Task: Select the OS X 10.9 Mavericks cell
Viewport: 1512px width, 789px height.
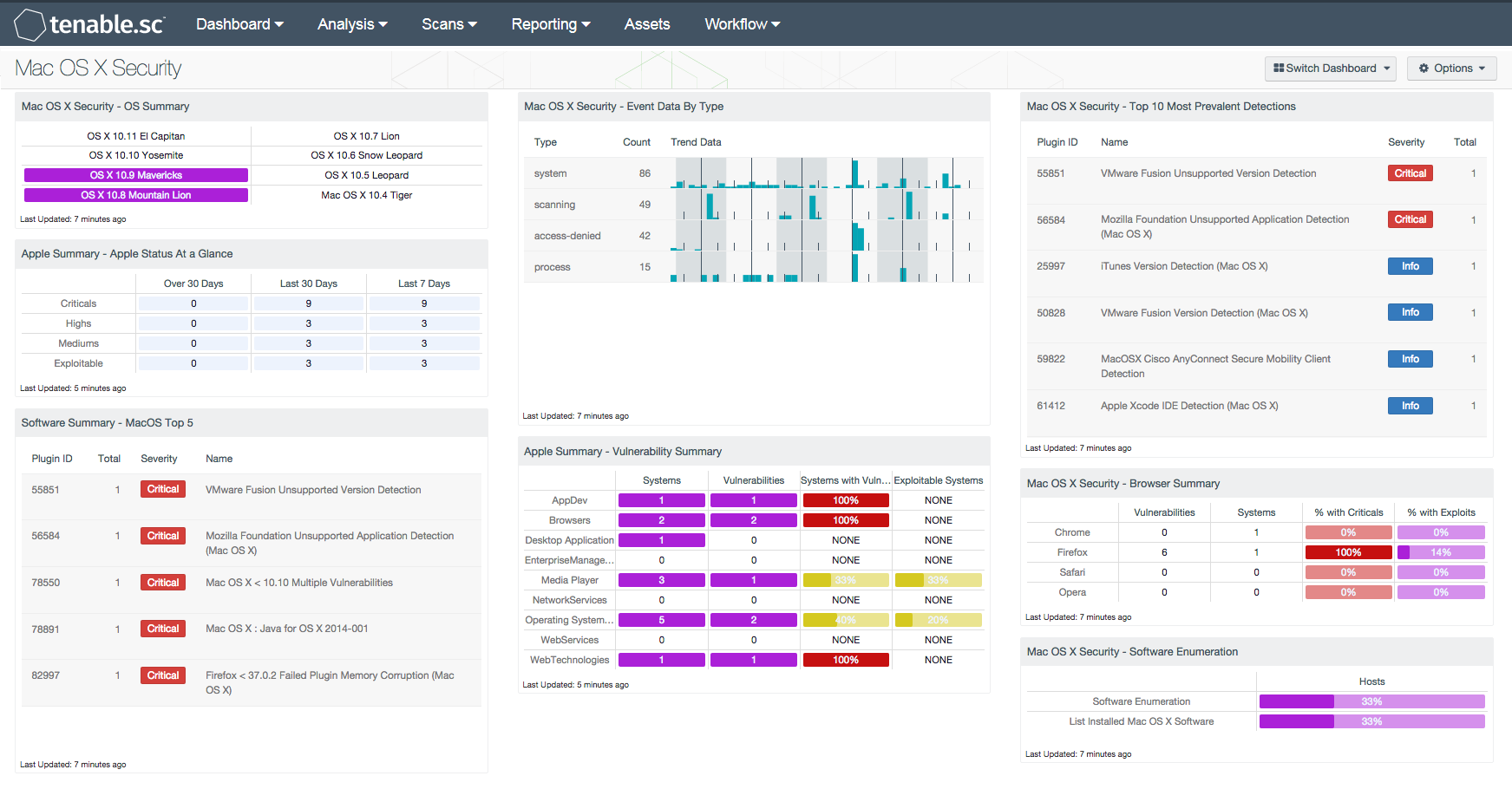Action: 136,175
